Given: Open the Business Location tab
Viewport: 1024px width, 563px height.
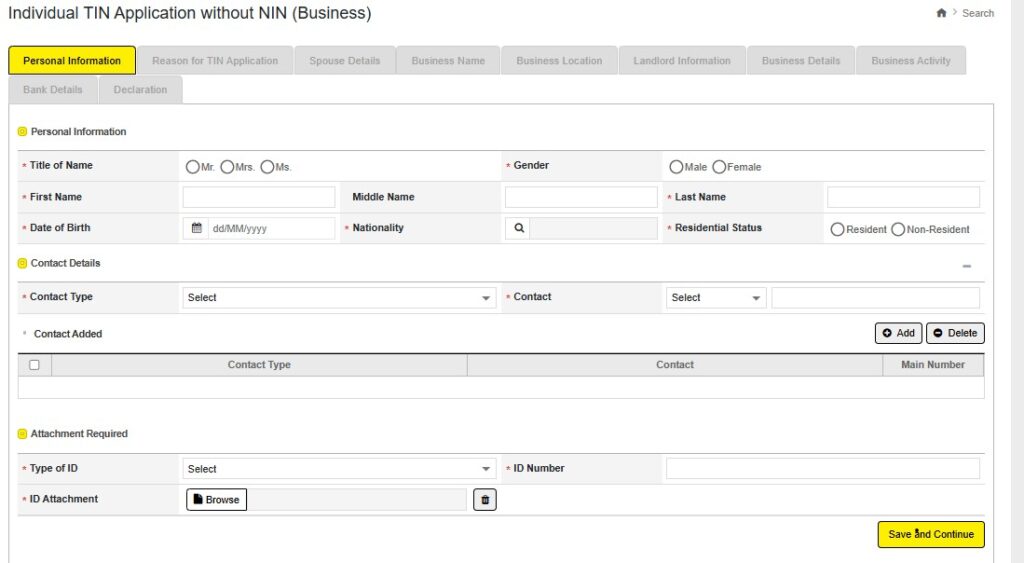Looking at the screenshot, I should (559, 61).
